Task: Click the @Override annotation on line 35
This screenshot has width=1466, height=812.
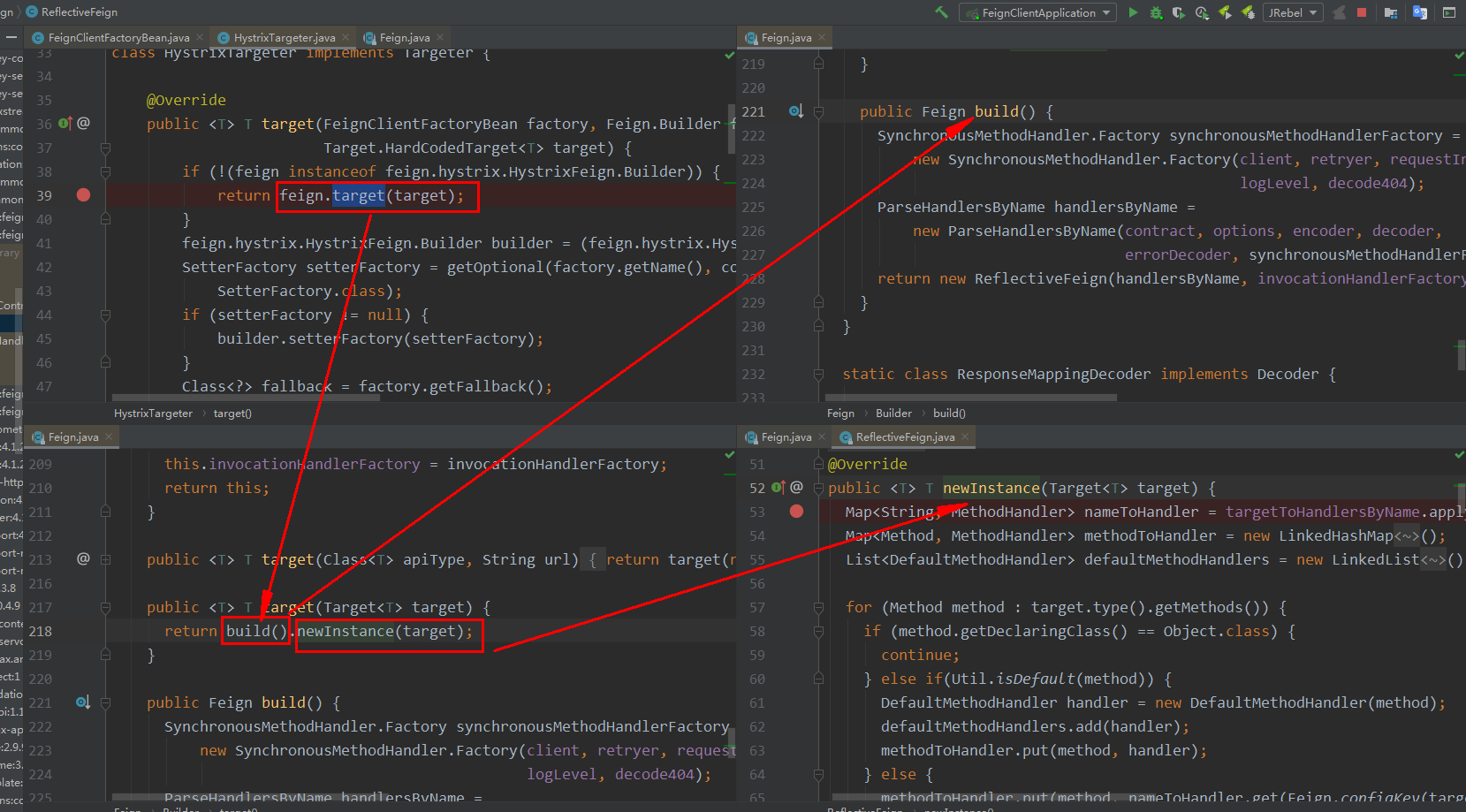Action: pyautogui.click(x=186, y=100)
